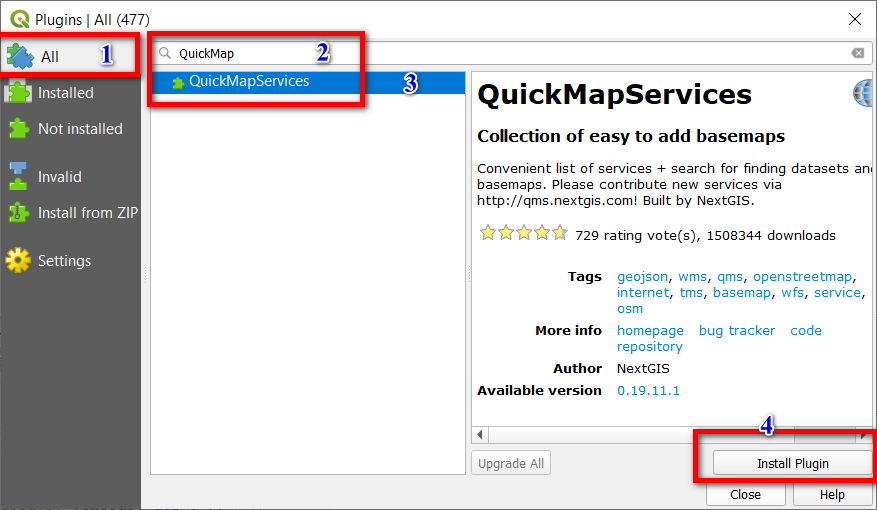Screen dimensions: 877x510
Task: Open the bug tracker link
Action: point(737,330)
